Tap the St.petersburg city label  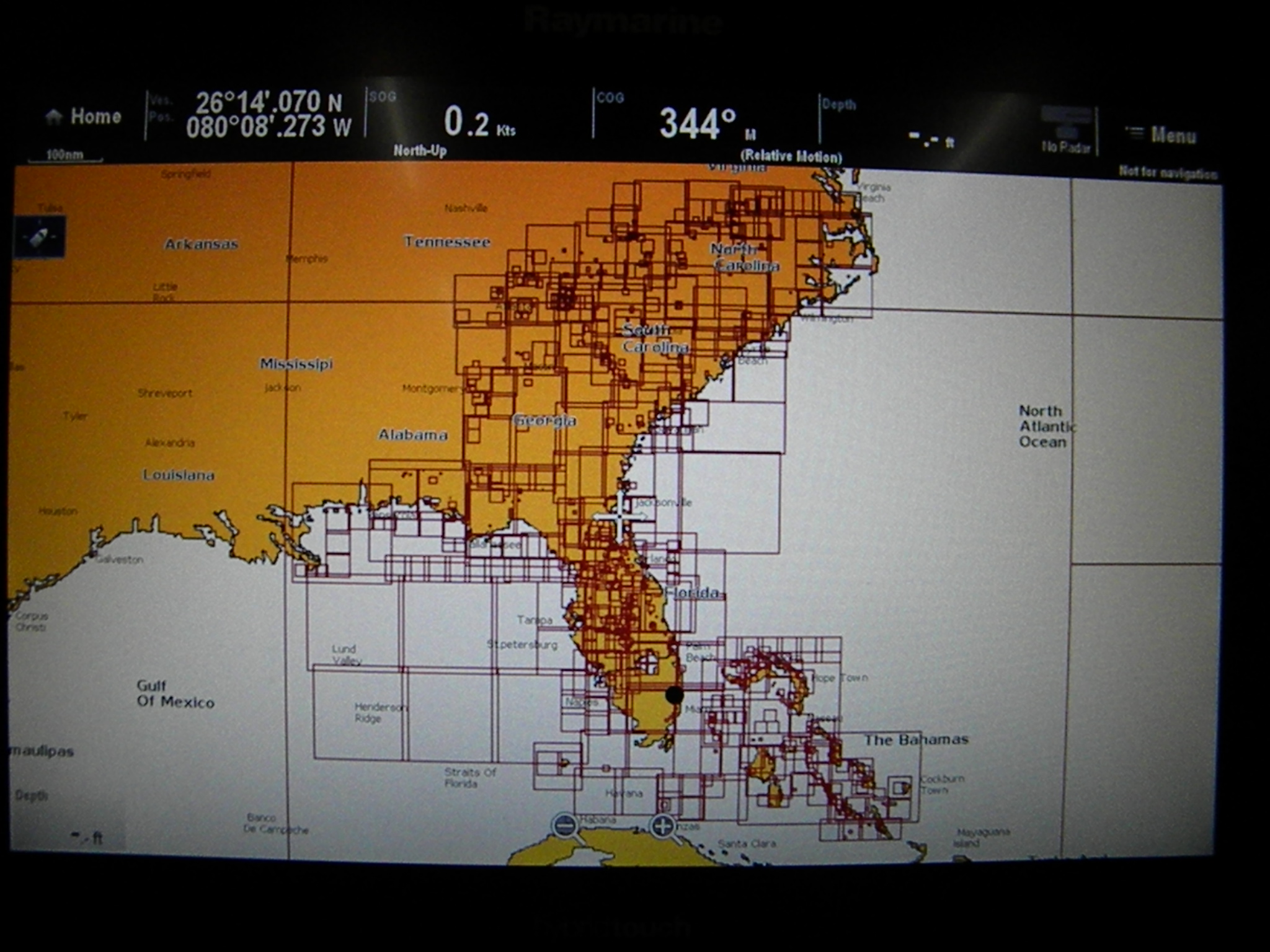(x=522, y=645)
